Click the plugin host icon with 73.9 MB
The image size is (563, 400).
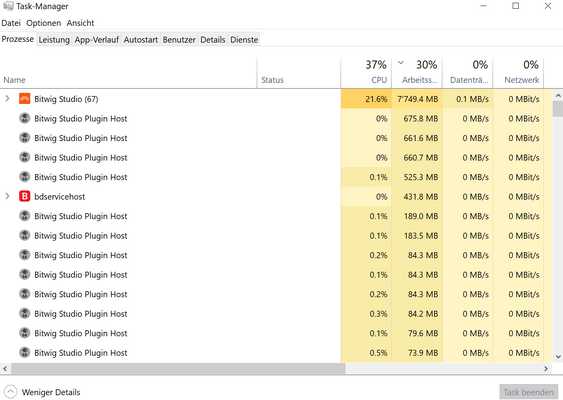pyautogui.click(x=24, y=352)
